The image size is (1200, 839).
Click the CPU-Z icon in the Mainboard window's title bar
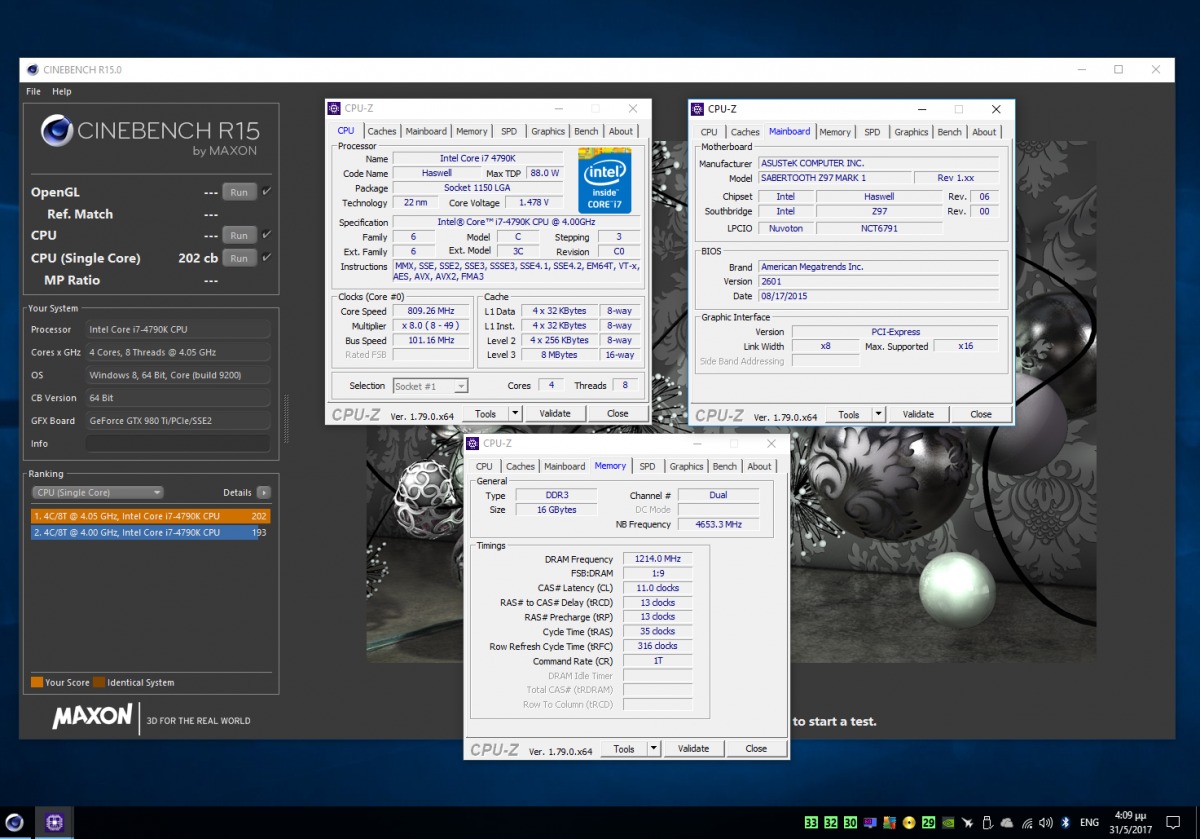coord(698,108)
